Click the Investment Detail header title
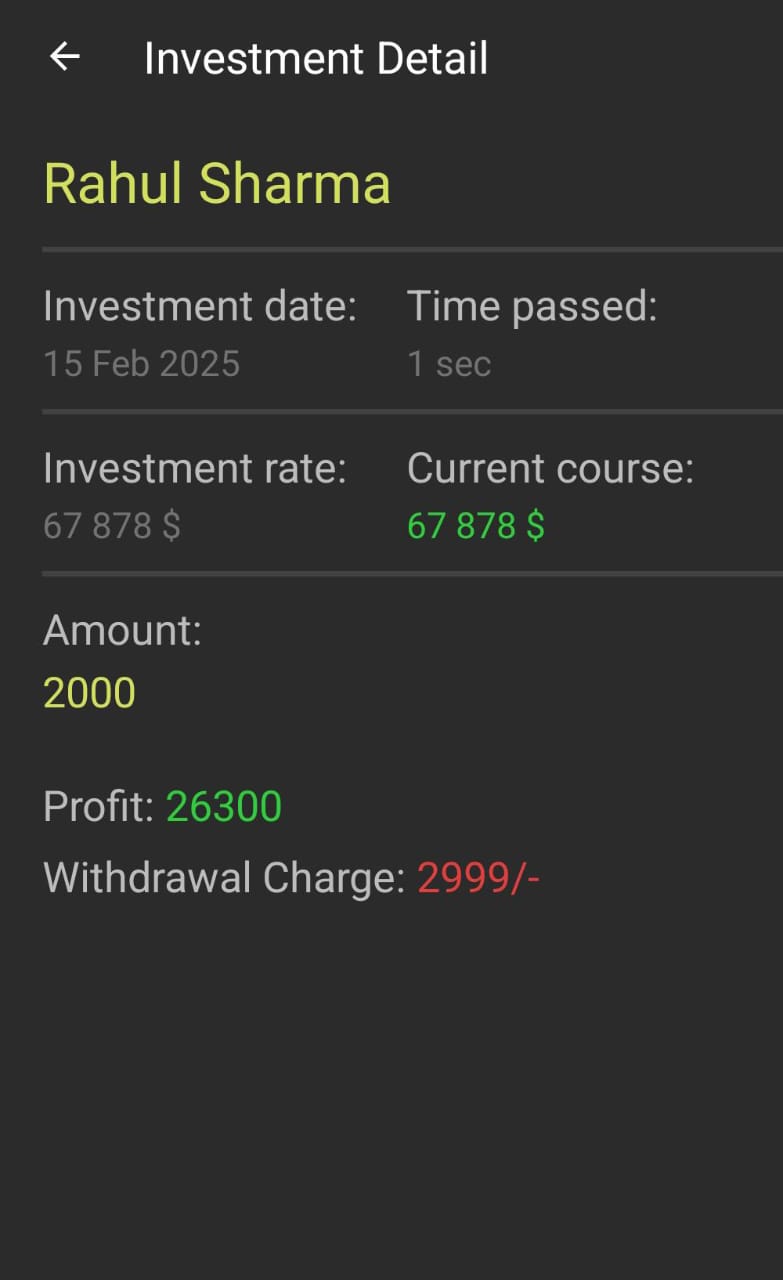The height and width of the screenshot is (1280, 783). (x=316, y=58)
